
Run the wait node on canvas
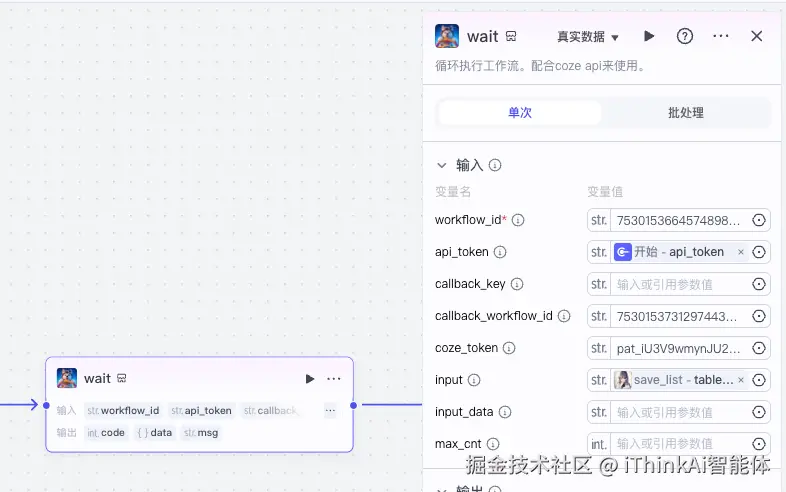point(310,379)
